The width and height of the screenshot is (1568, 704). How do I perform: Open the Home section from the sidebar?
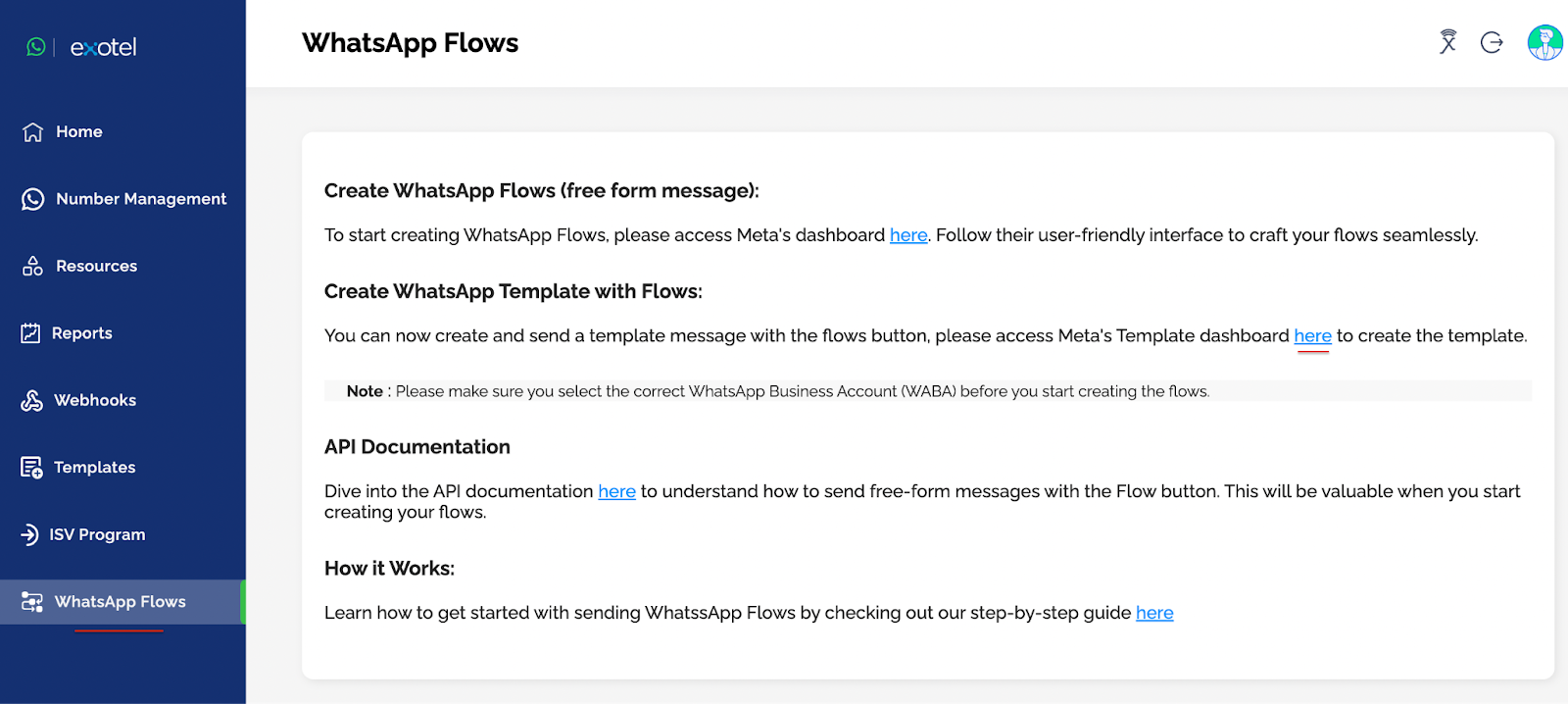tap(79, 131)
